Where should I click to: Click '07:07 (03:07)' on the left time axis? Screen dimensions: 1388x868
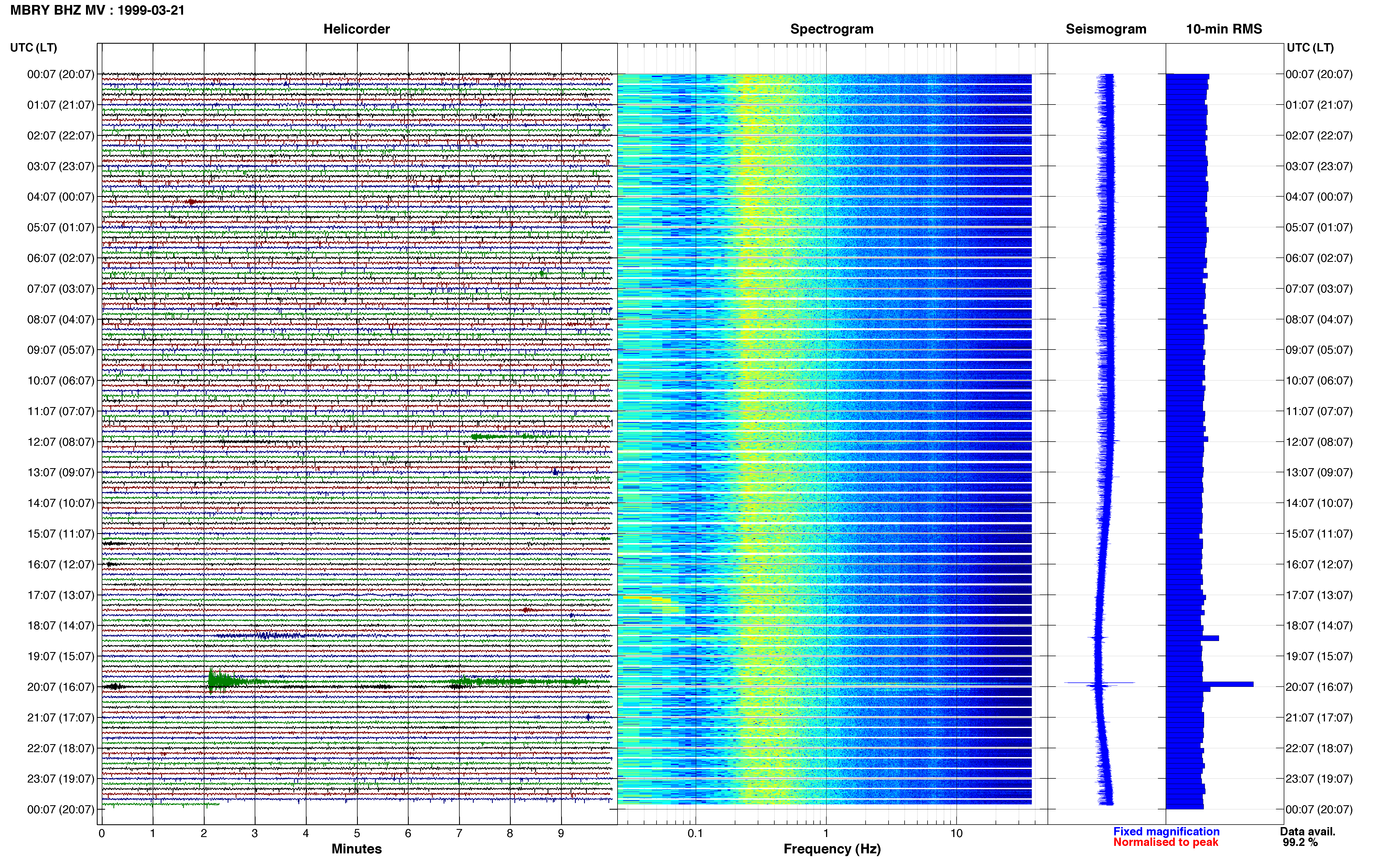60,289
